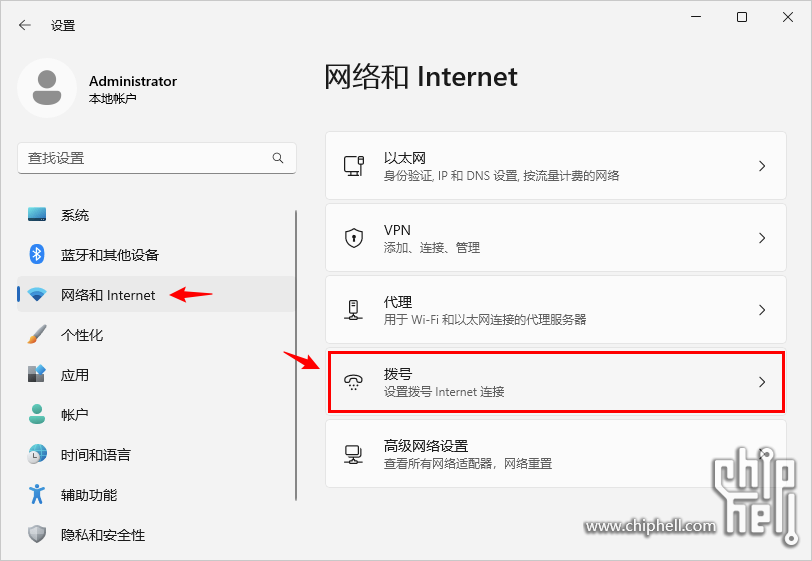Open 帐户 settings category

[157, 414]
